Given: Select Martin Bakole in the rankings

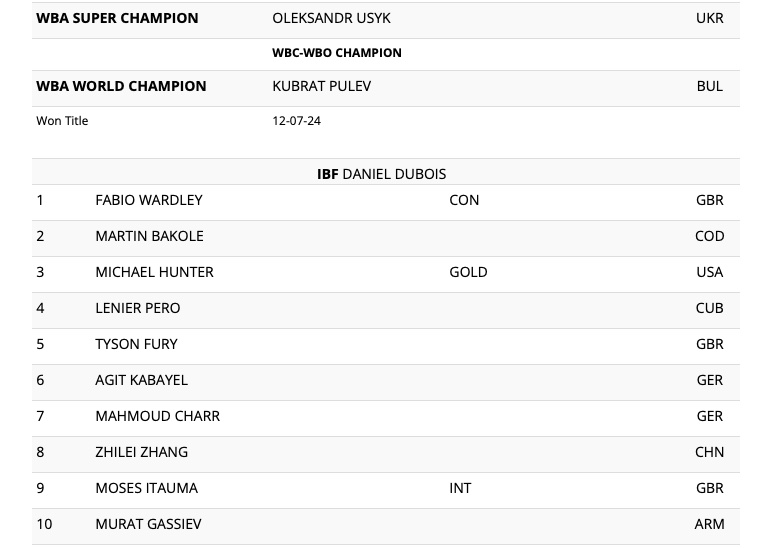Looking at the screenshot, I should point(149,236).
